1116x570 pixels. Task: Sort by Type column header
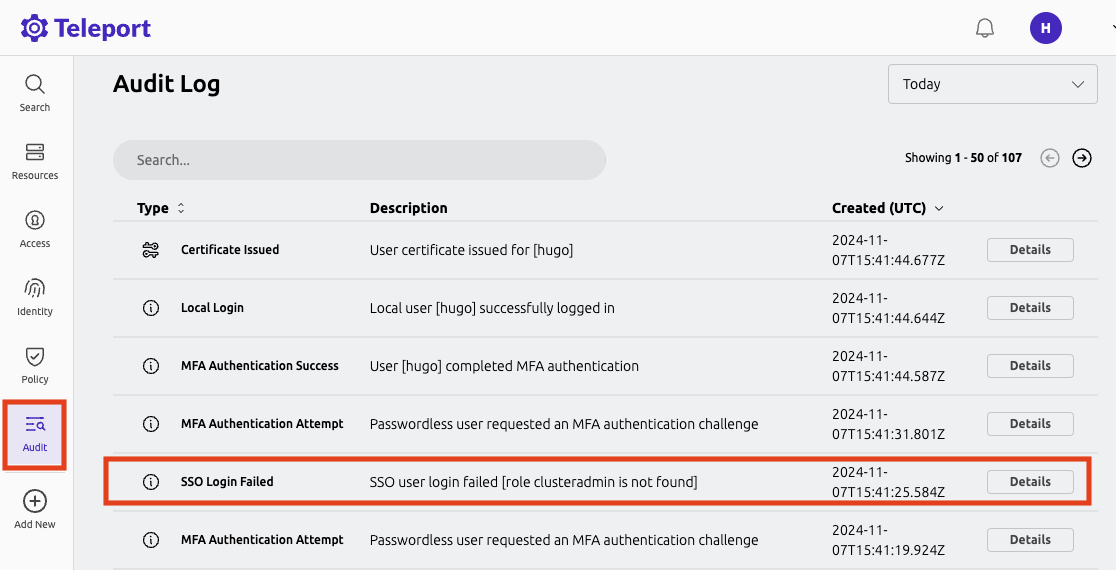tap(160, 208)
